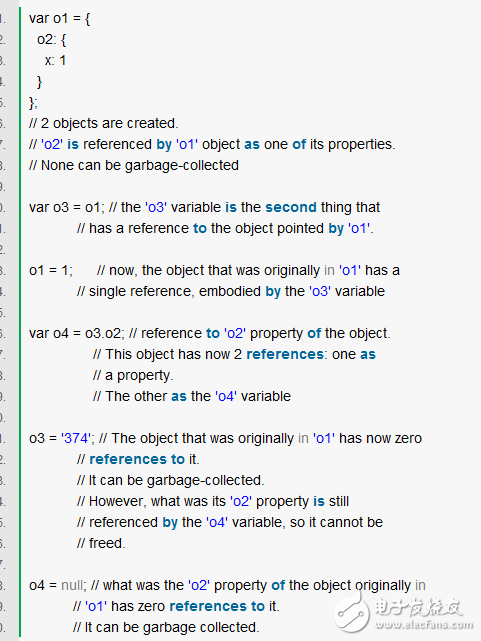Click the elecfans watermark logo icon
Viewport: 481px width, 641px height.
[x=352, y=610]
